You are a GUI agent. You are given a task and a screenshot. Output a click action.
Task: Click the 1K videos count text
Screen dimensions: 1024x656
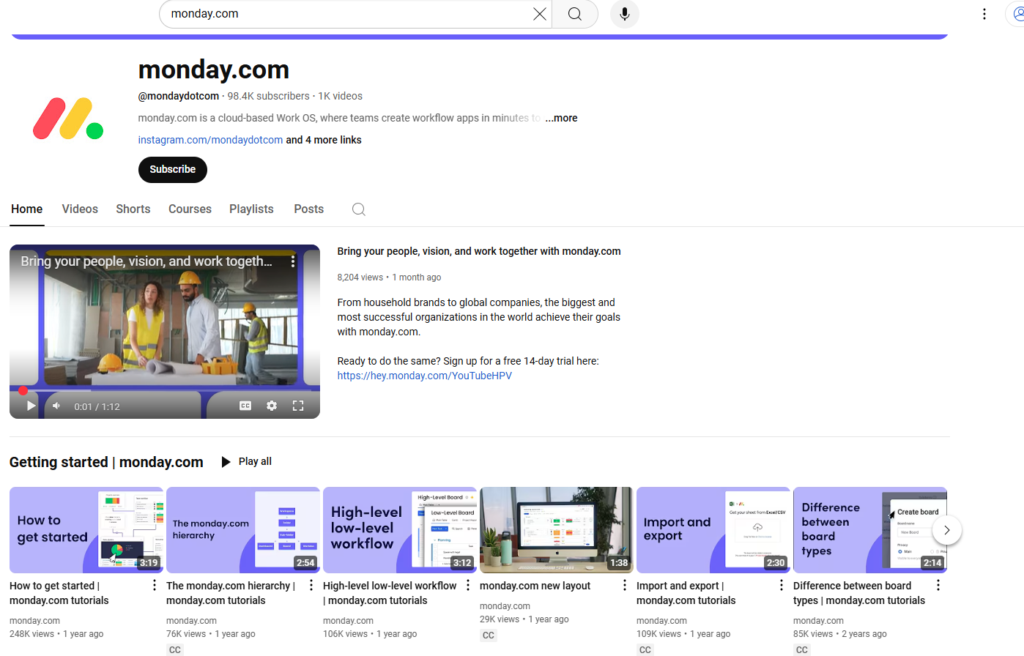(340, 96)
